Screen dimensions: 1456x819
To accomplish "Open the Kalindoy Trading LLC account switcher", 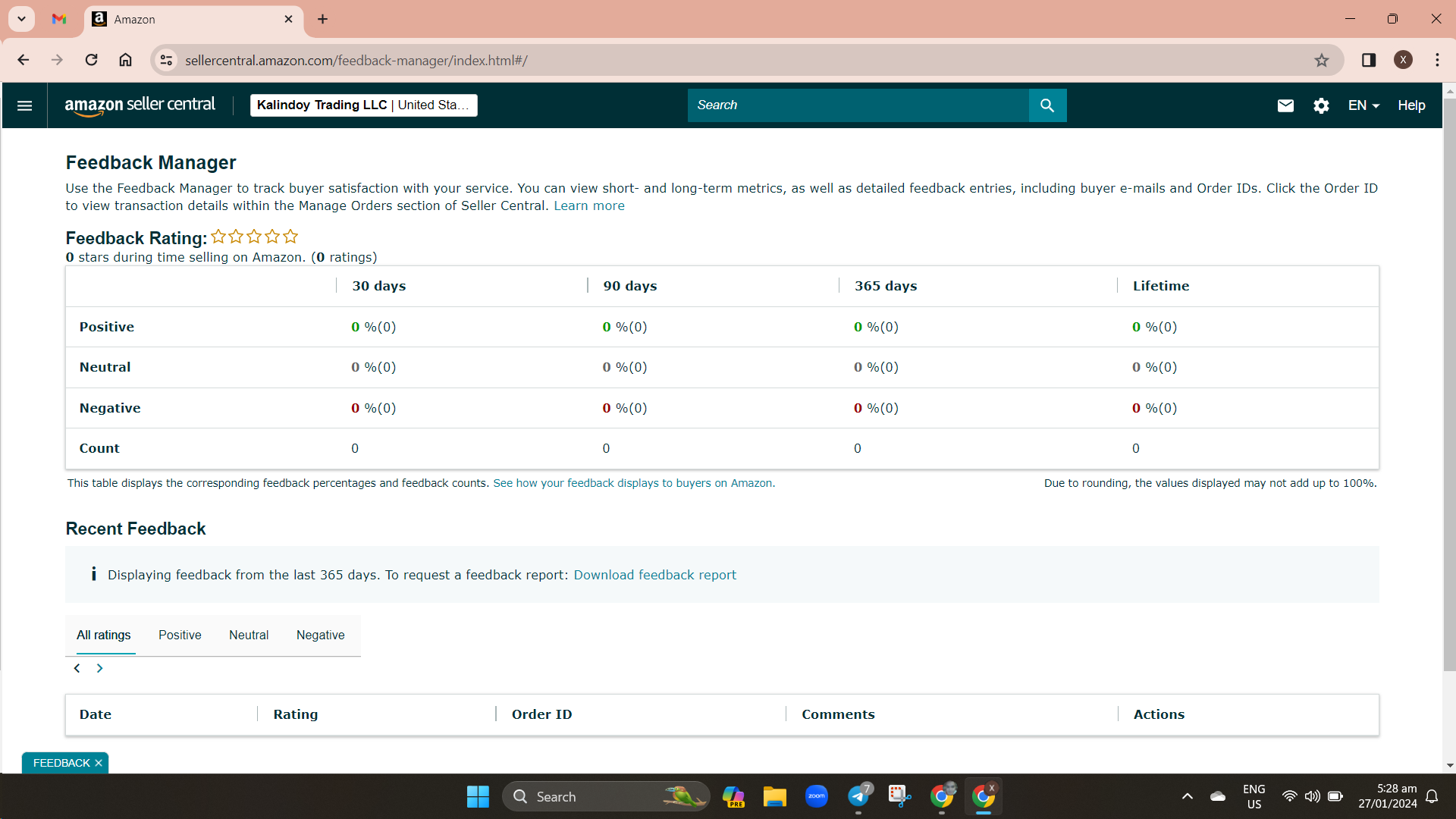I will click(x=364, y=105).
